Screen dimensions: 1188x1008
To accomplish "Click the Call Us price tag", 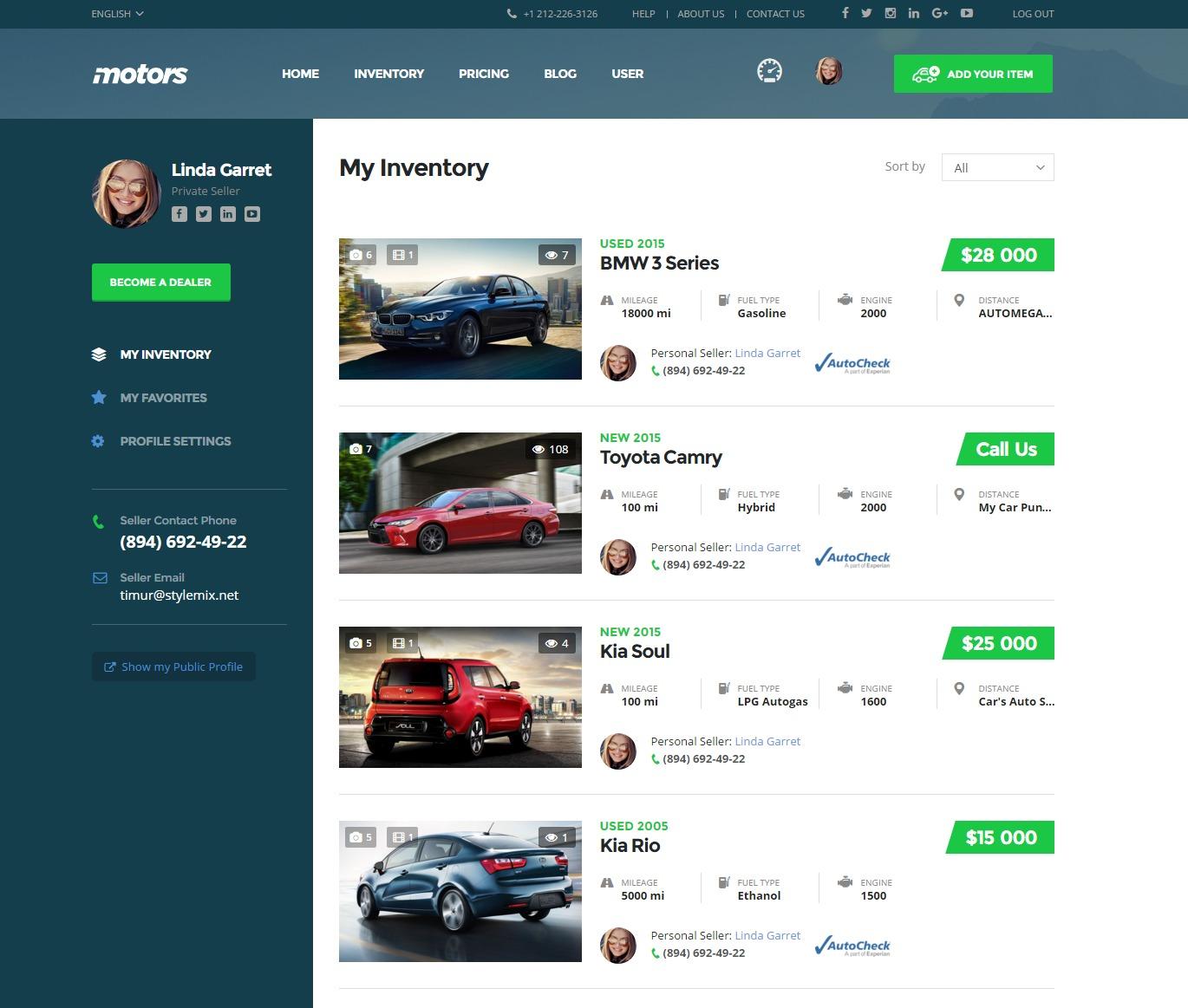I will click(1006, 449).
